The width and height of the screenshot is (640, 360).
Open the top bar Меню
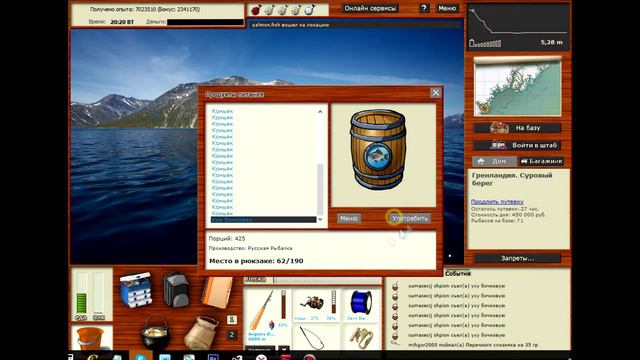[447, 8]
